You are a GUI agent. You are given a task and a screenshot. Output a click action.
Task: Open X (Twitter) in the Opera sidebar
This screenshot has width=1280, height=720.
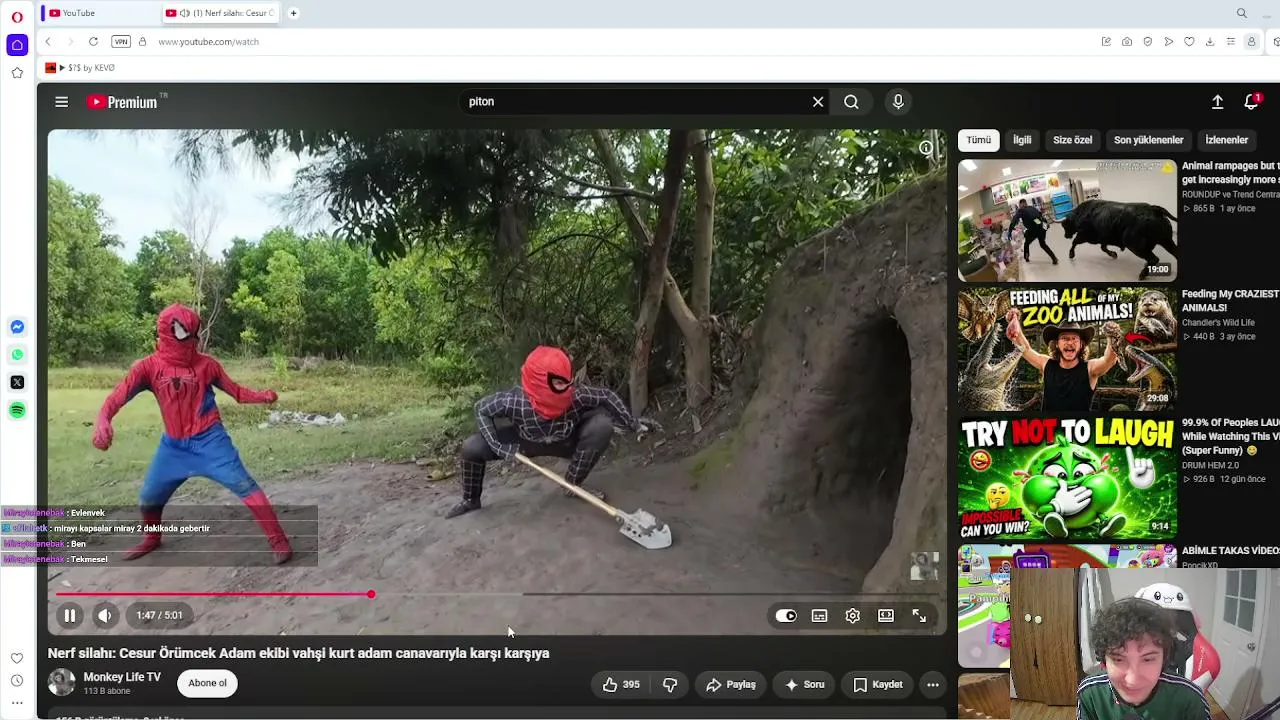[x=17, y=382]
